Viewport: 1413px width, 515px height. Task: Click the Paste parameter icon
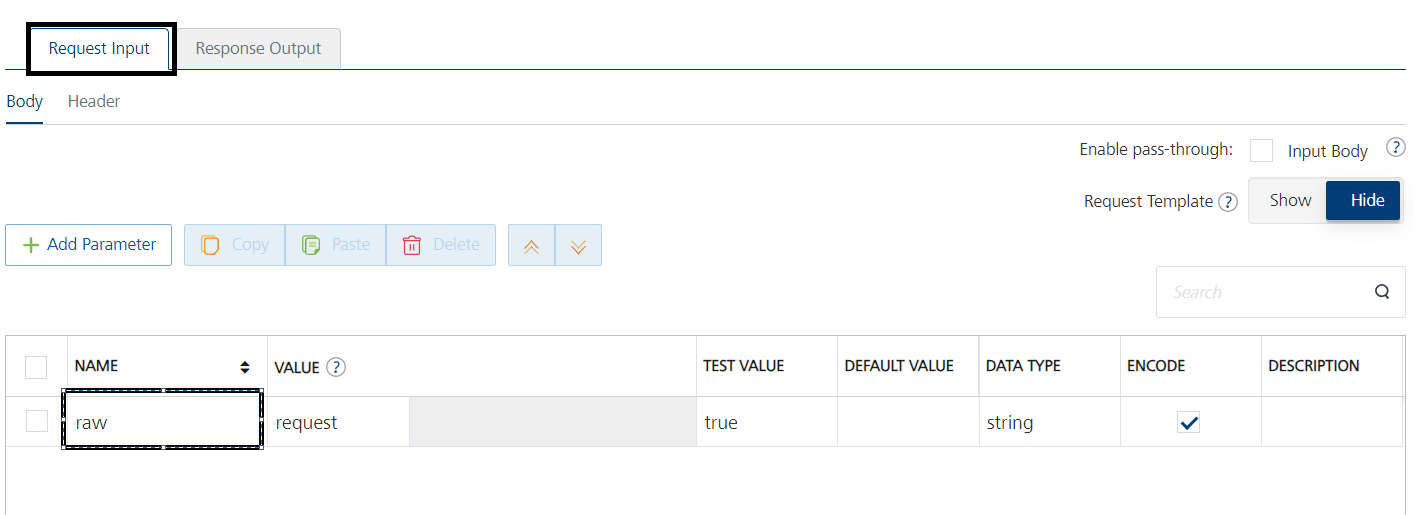coord(311,245)
